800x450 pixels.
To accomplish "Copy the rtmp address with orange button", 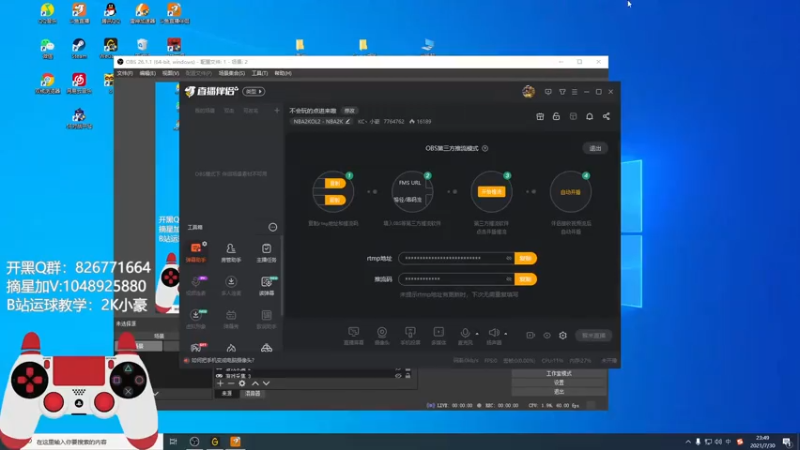I will pos(526,258).
